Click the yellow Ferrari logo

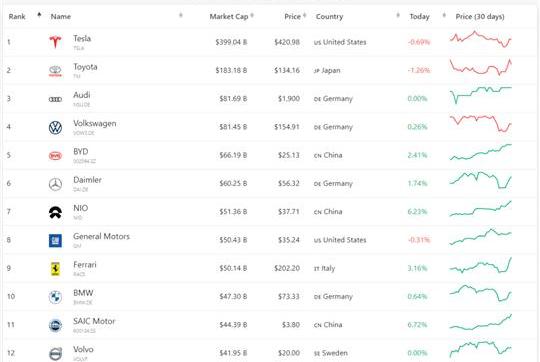55,269
